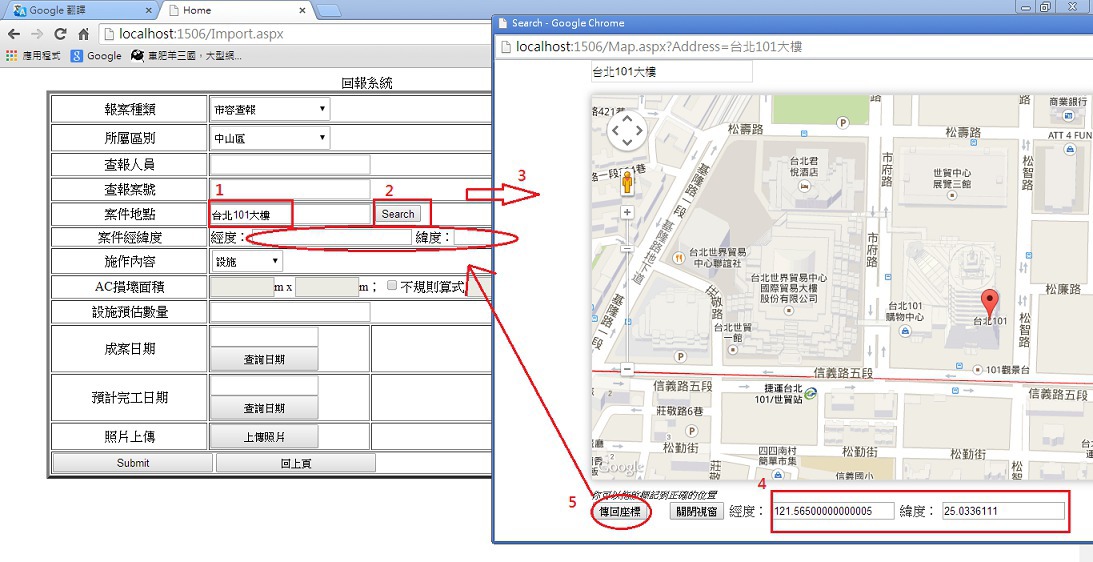The width and height of the screenshot is (1093, 562).
Task: Select the Street View pegman icon
Action: [627, 182]
